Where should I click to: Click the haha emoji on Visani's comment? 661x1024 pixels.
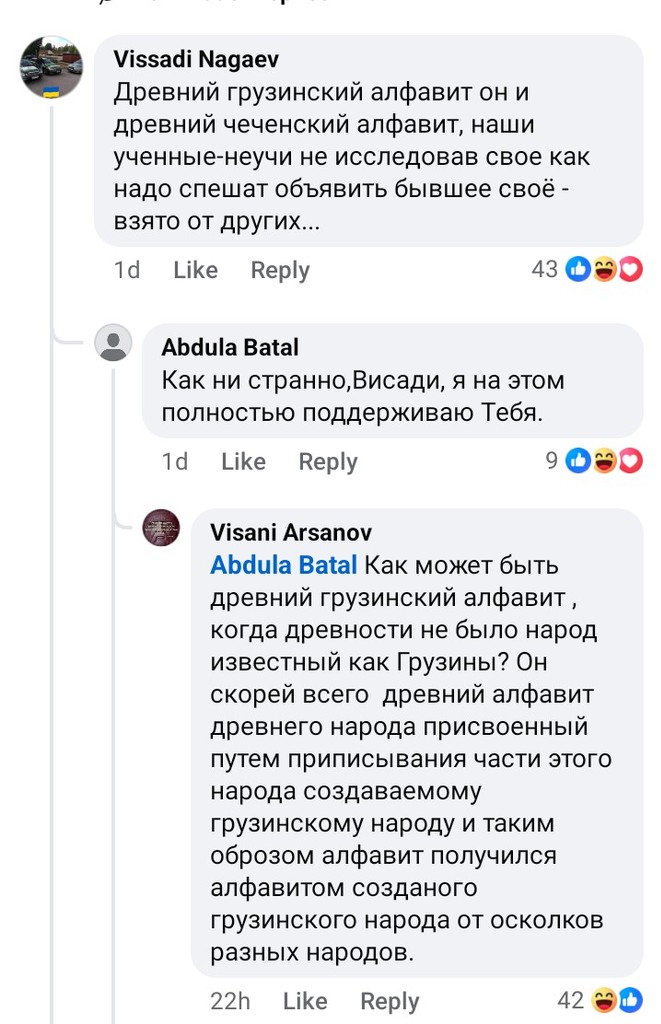(x=605, y=1000)
